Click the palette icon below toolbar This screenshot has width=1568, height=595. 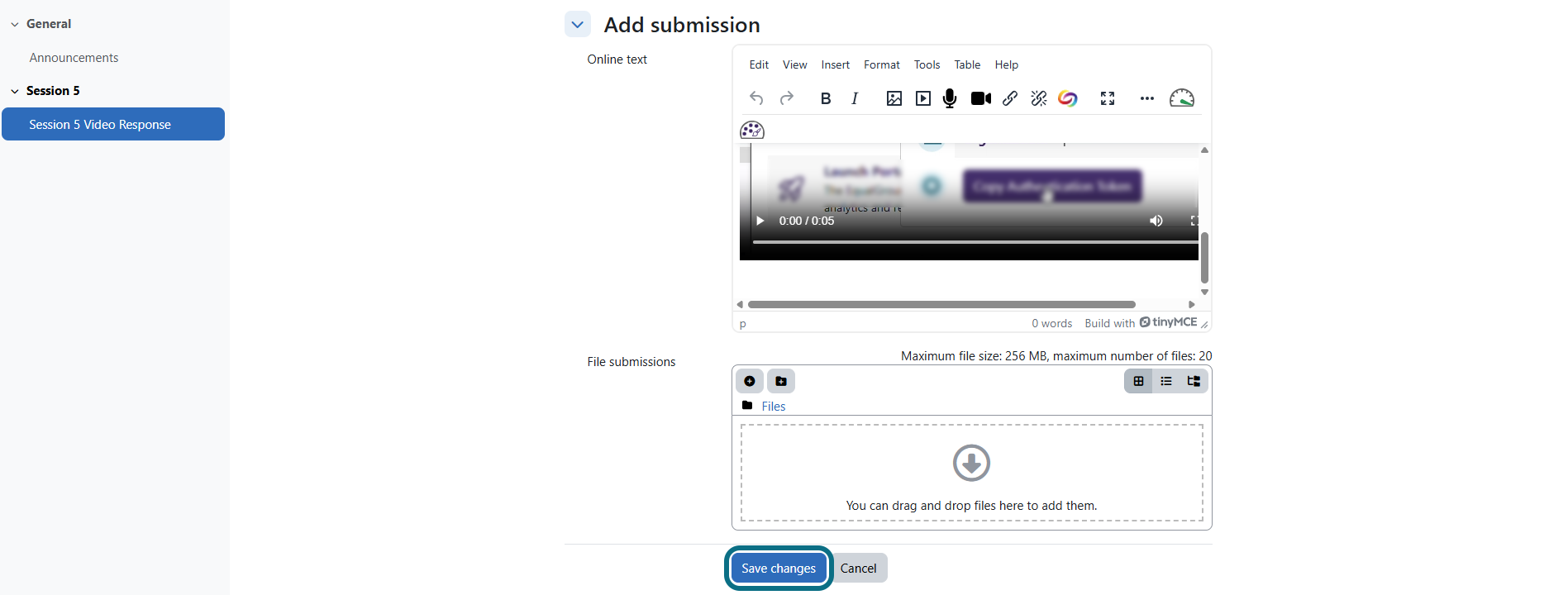(x=752, y=130)
